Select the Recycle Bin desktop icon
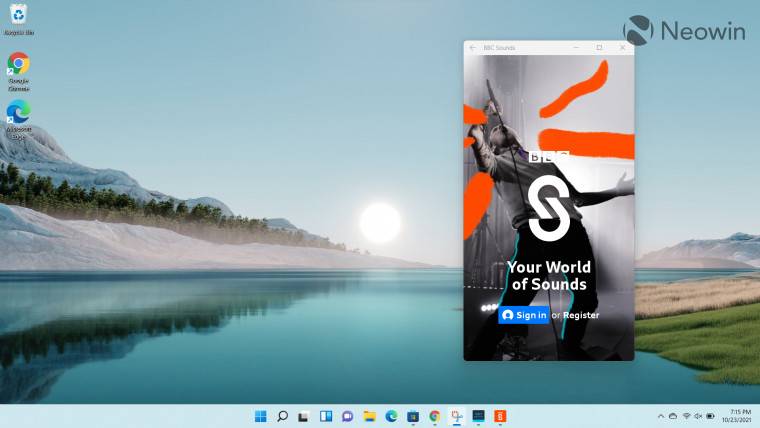760x428 pixels. point(18,20)
